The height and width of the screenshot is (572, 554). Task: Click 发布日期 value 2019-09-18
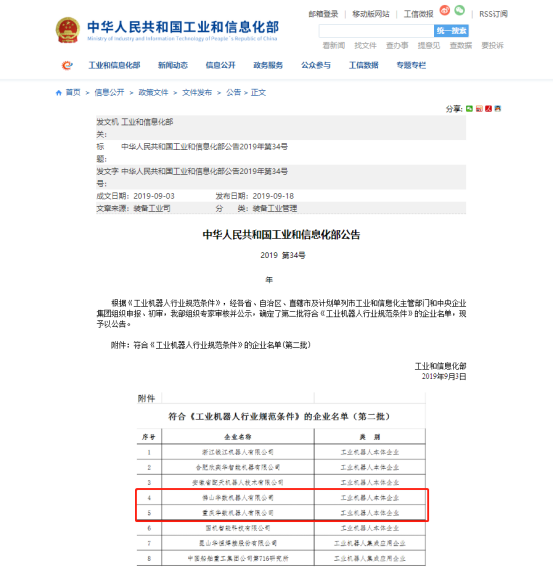(273, 196)
